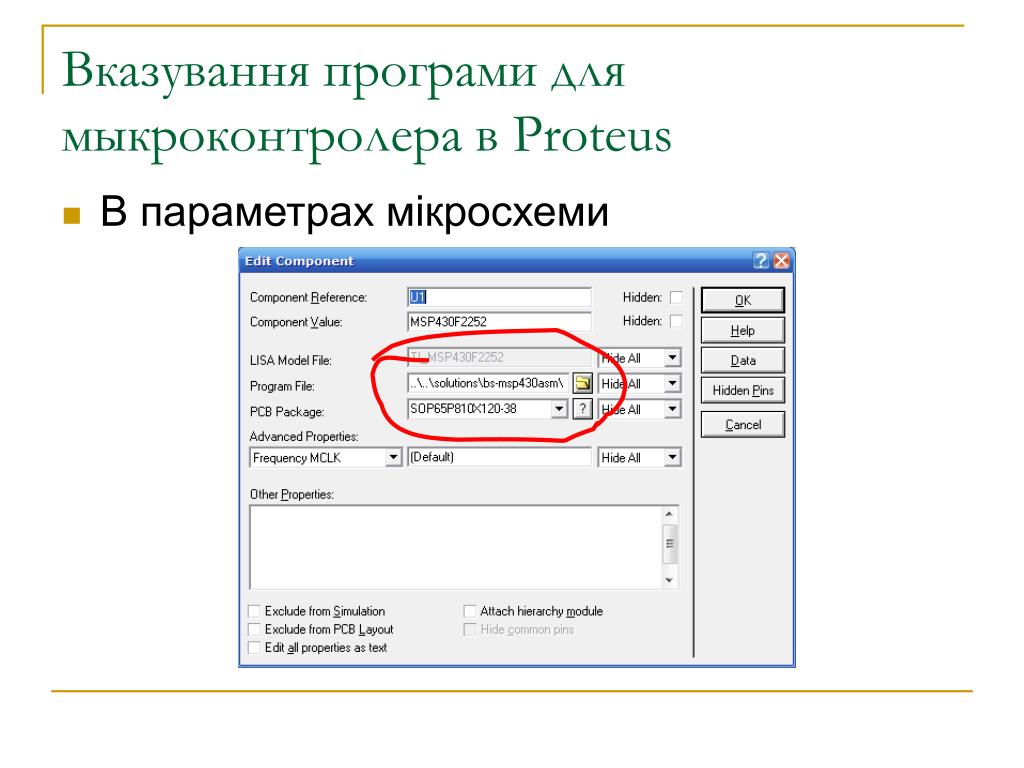The width and height of the screenshot is (1024, 768).
Task: Expand the Frequency MCLK advanced property dropdown
Action: tap(393, 457)
